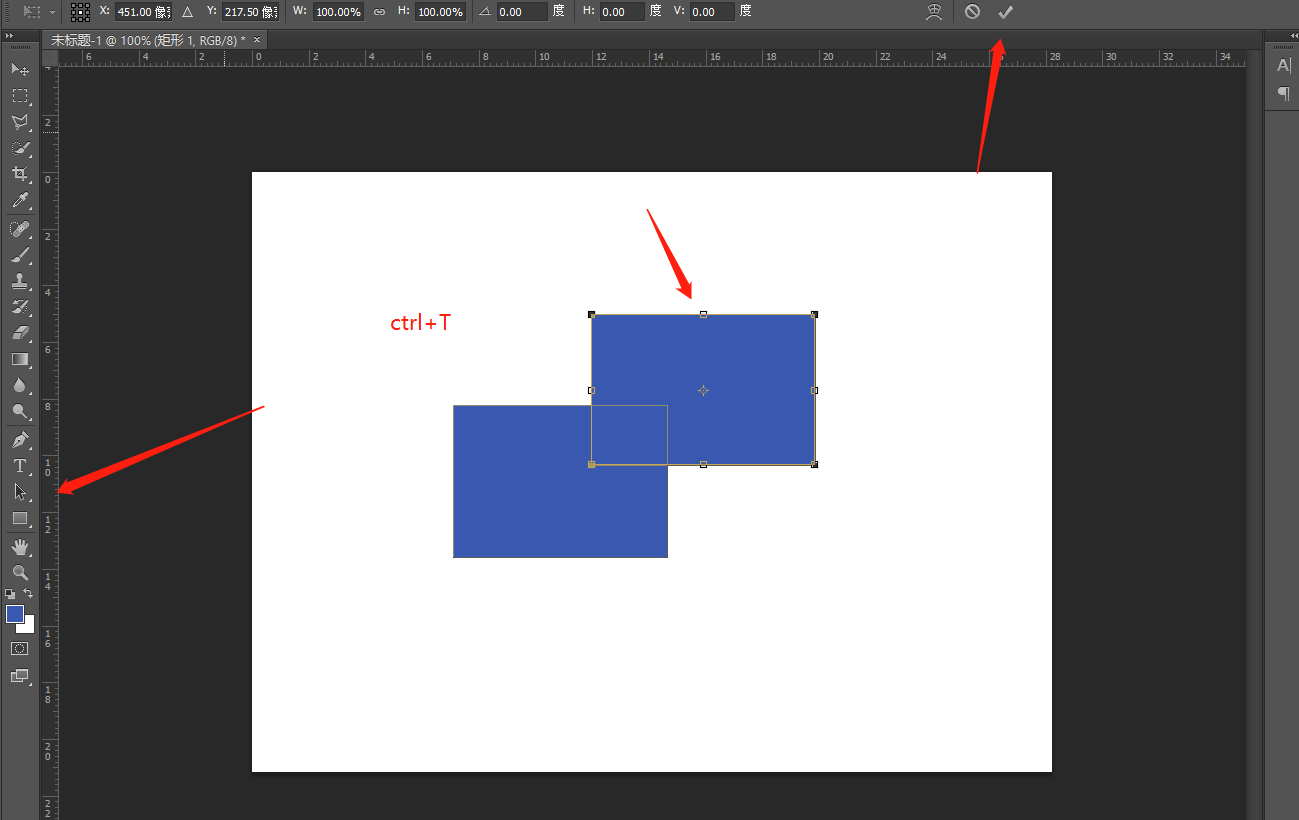The image size is (1299, 820).
Task: Toggle link to maintain aspect ratio
Action: [379, 12]
